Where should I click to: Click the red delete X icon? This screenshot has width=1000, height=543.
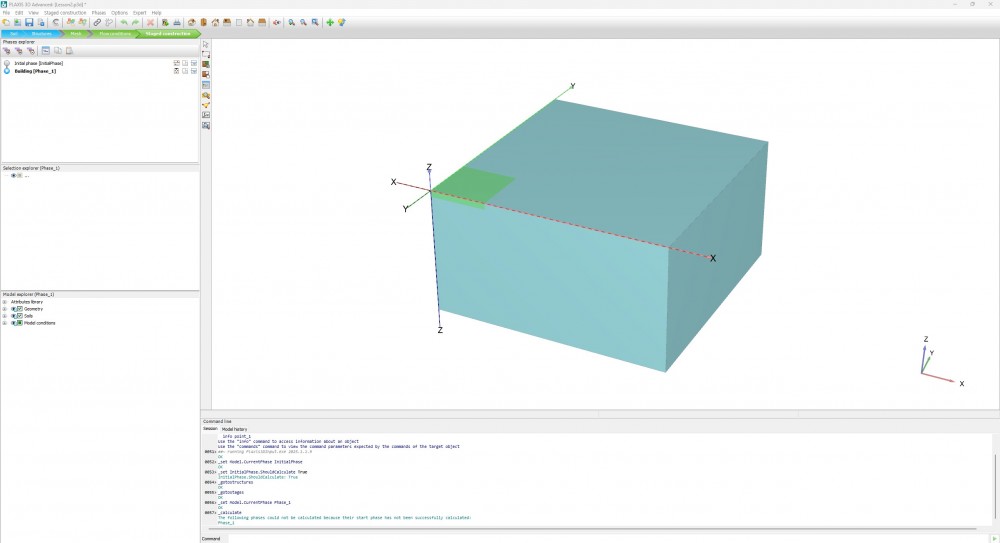click(150, 22)
